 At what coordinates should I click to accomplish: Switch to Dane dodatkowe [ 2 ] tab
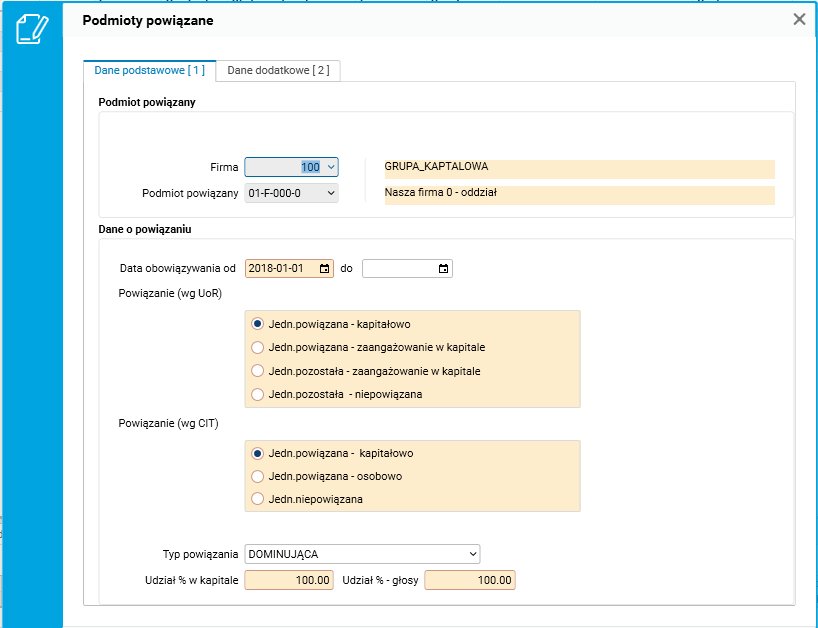(x=279, y=70)
